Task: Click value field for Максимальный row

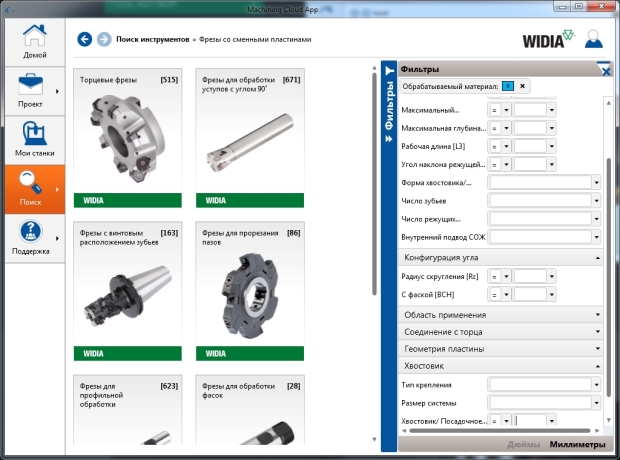Action: (x=530, y=110)
